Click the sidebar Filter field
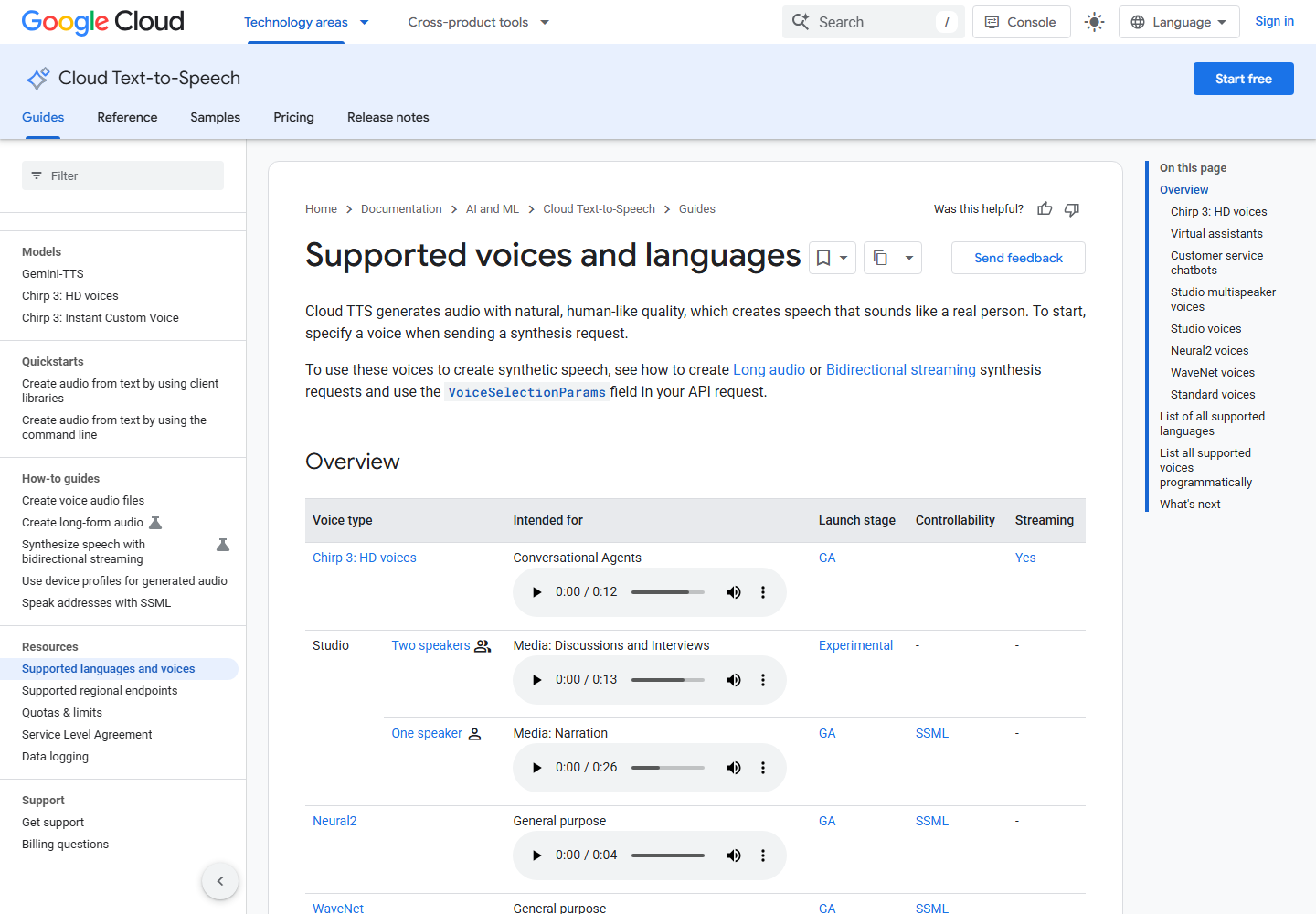 tap(122, 175)
